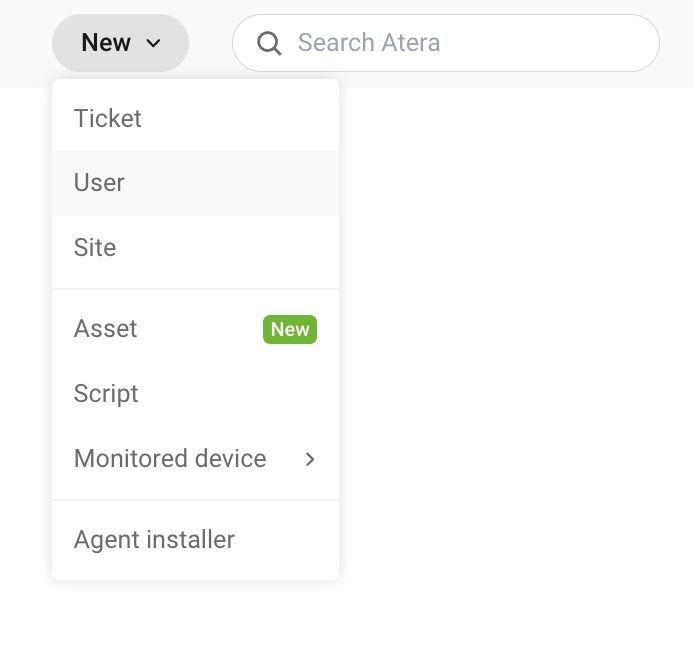Select Asset from the creation menu

point(195,329)
